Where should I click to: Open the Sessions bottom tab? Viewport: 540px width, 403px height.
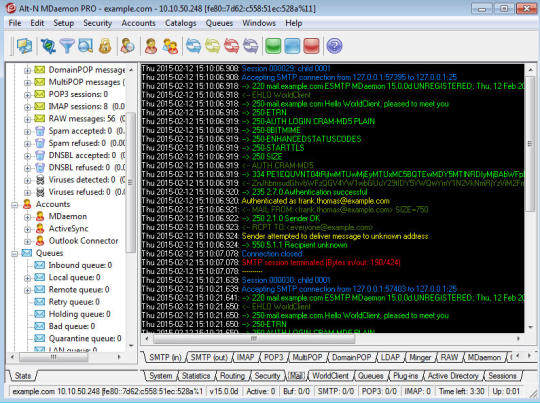[x=502, y=376]
